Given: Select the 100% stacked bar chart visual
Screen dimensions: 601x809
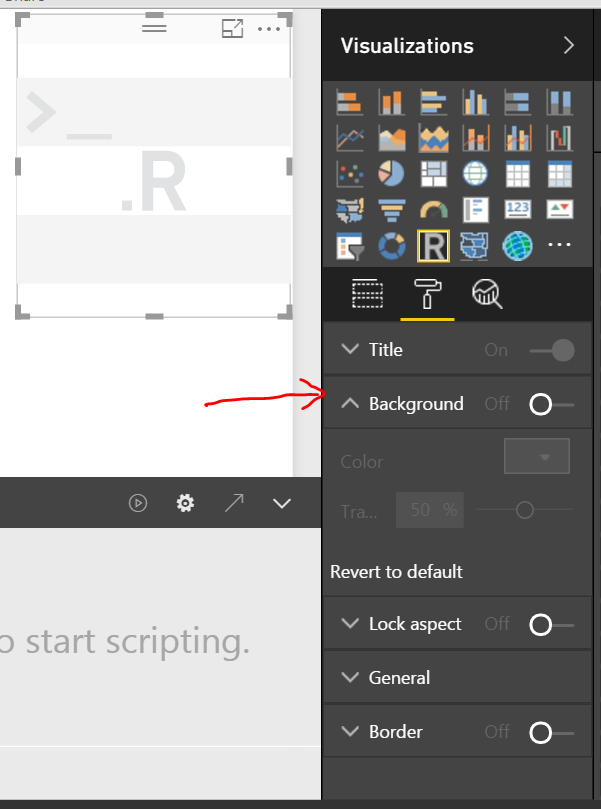Looking at the screenshot, I should (517, 102).
